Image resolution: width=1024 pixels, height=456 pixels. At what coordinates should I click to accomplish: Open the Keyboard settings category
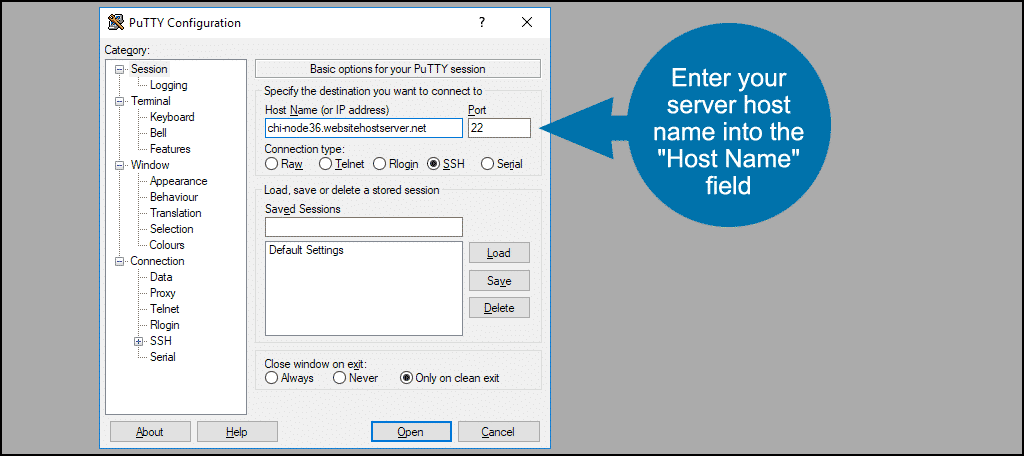tap(172, 117)
